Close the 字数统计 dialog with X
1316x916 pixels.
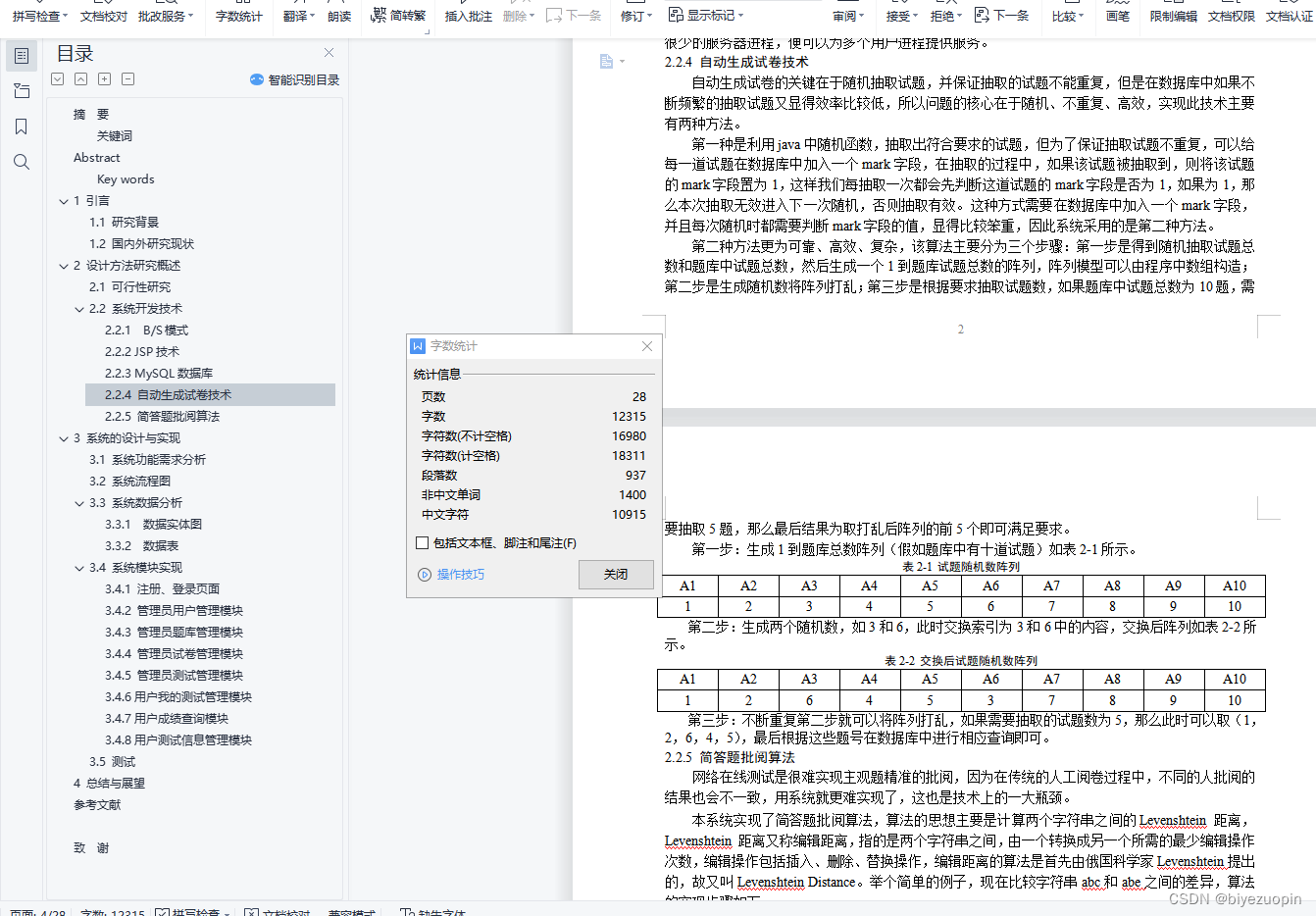647,346
